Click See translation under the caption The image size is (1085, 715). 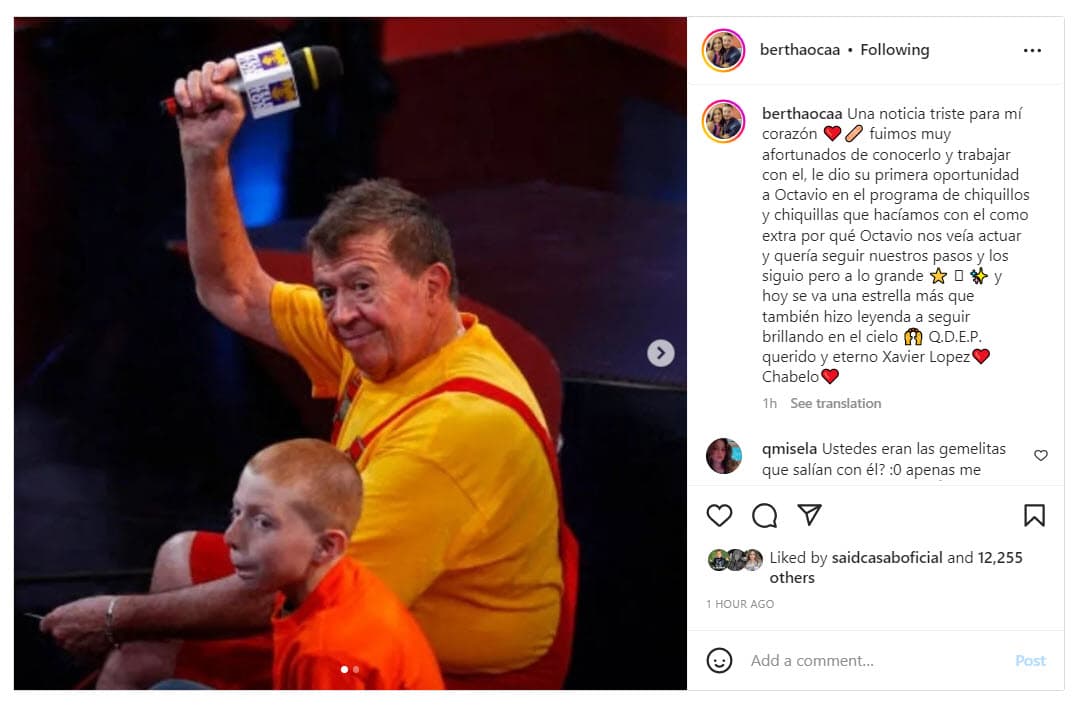836,404
